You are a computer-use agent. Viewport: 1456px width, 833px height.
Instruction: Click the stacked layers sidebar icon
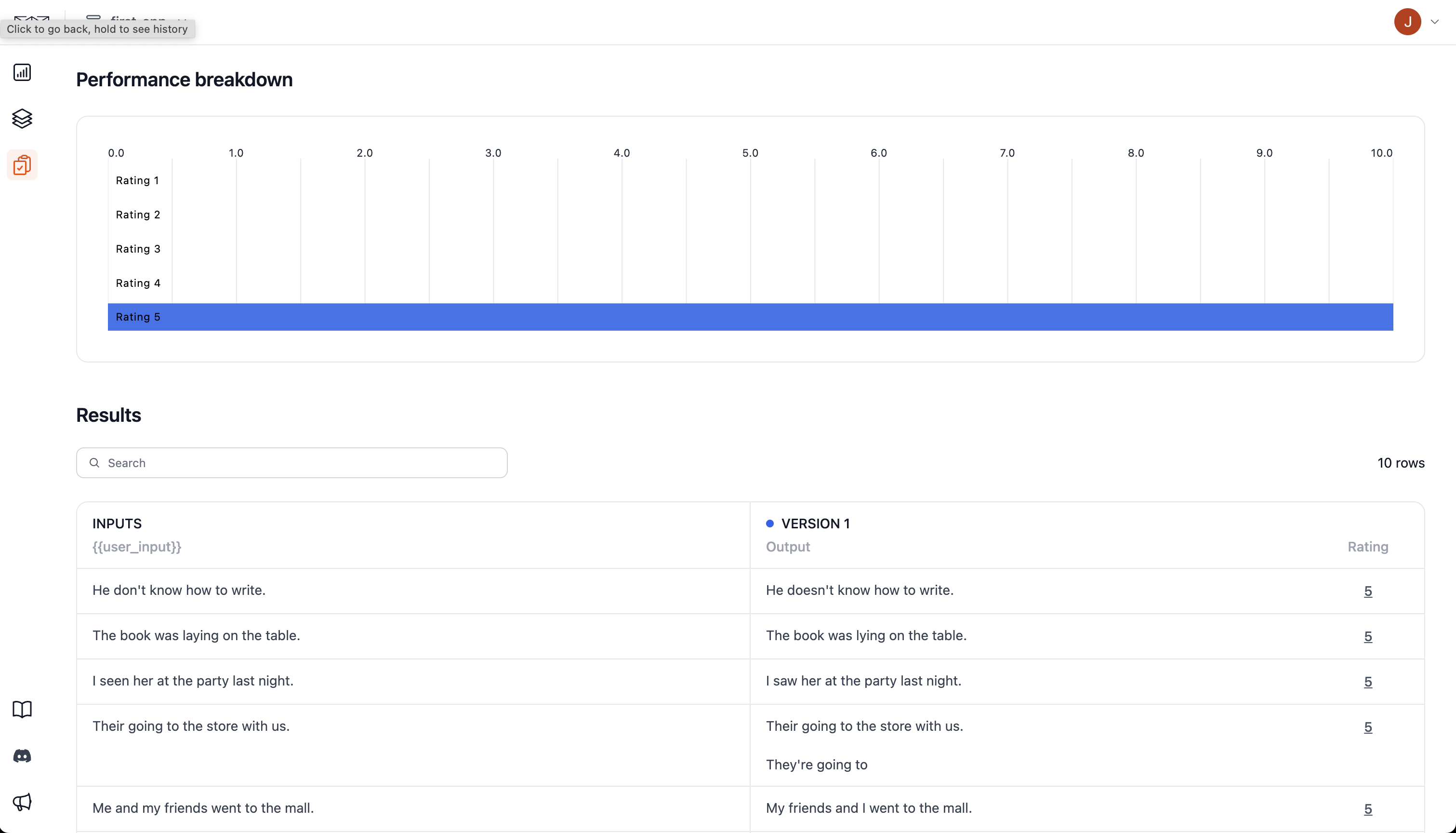click(x=22, y=119)
